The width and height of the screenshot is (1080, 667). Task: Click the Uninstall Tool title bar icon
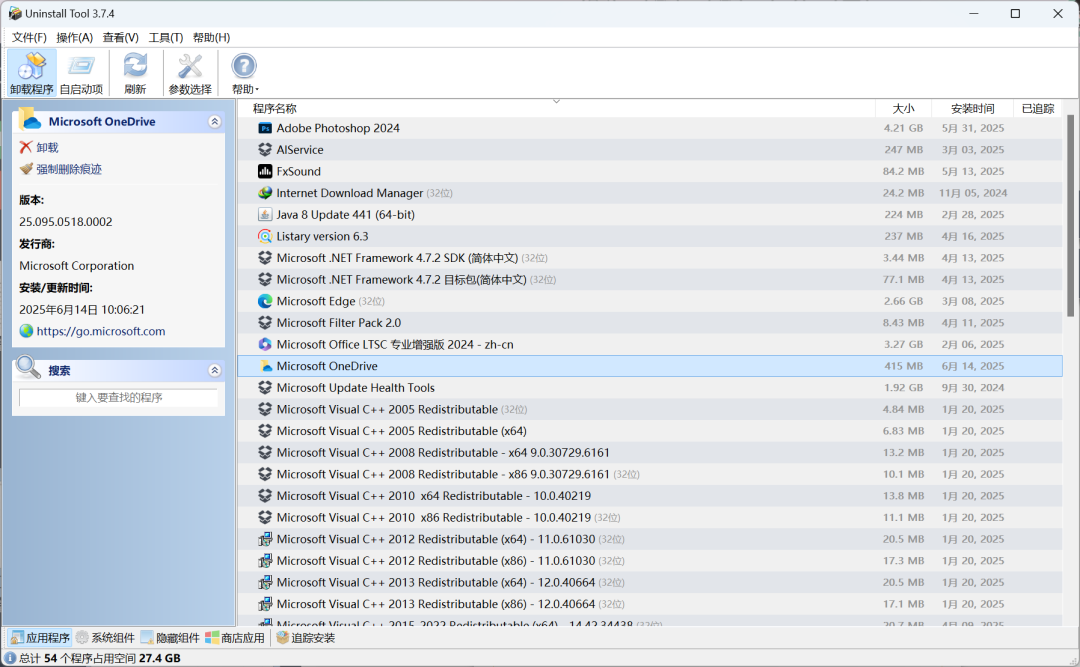pyautogui.click(x=14, y=14)
